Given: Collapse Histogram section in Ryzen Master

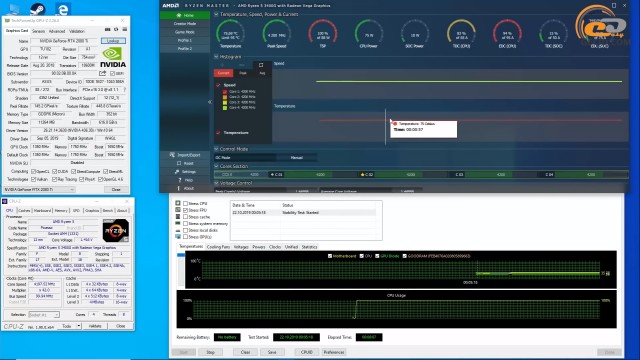Looking at the screenshot, I should [216, 57].
